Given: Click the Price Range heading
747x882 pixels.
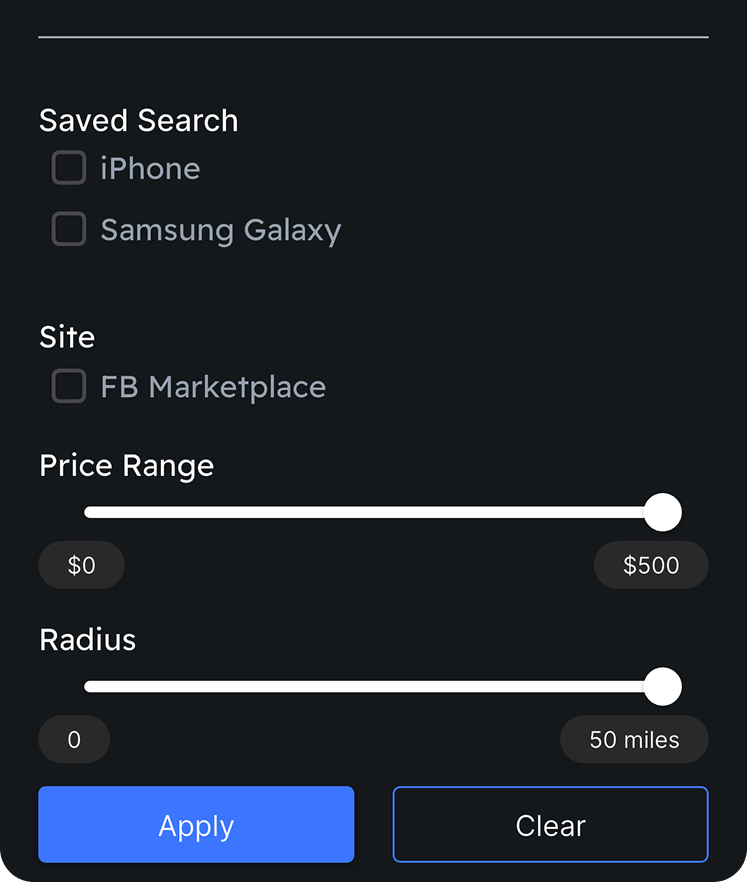Looking at the screenshot, I should click(x=126, y=465).
